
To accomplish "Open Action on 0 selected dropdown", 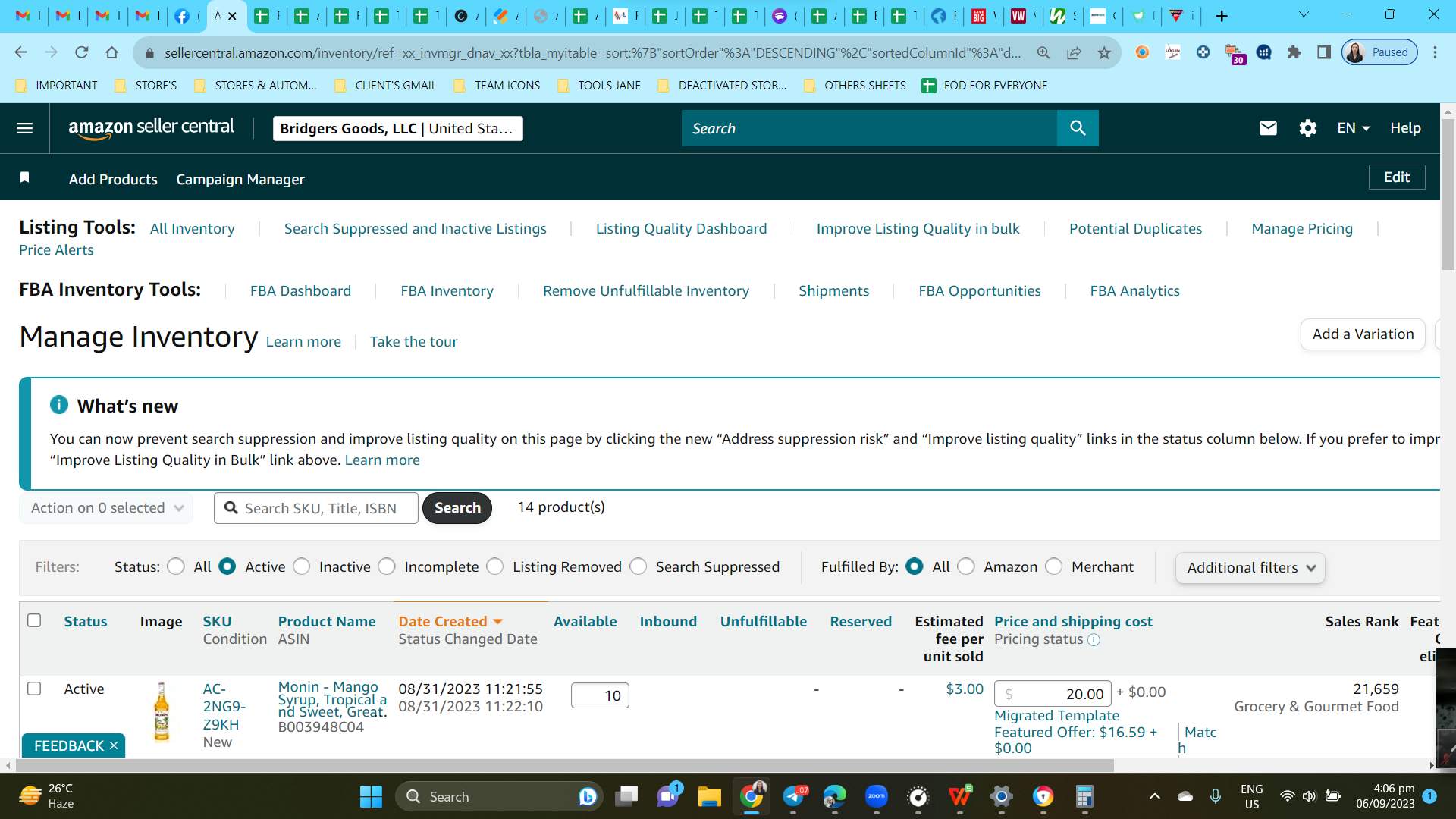I will click(106, 508).
